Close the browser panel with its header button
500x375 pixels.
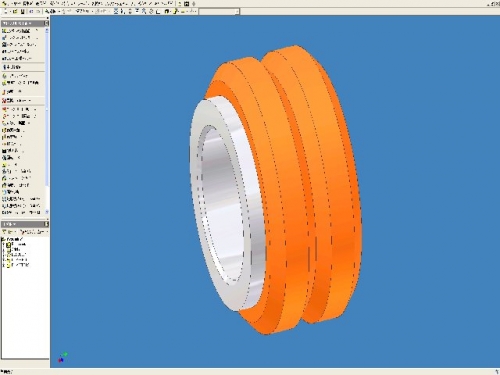point(47,224)
